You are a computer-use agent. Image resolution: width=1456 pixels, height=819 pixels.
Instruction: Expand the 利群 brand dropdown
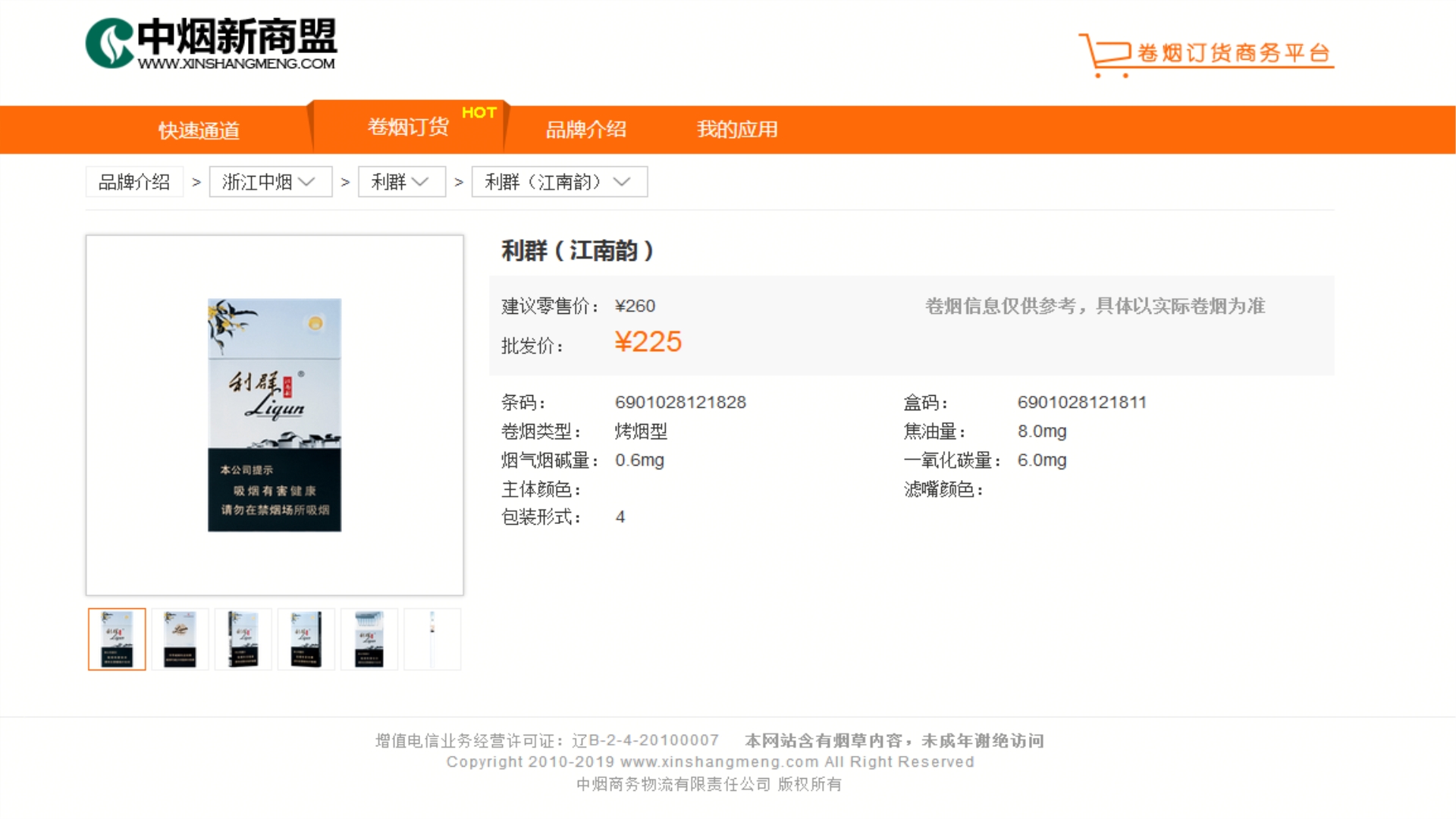click(x=402, y=182)
